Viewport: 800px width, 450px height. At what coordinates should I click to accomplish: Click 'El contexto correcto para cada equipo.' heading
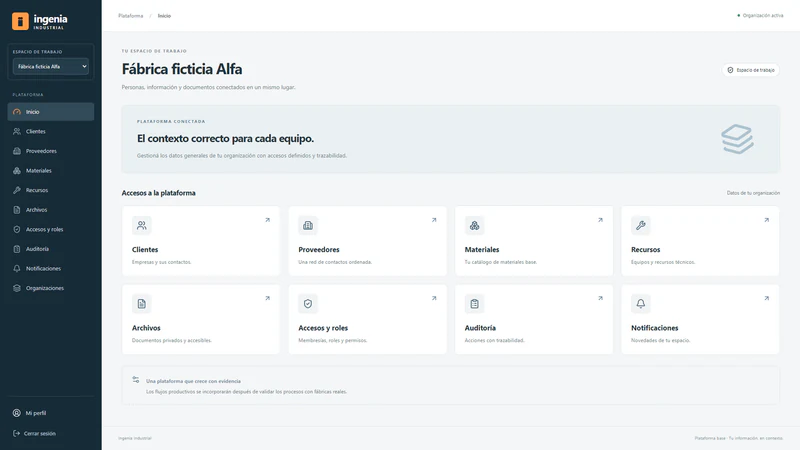coord(226,138)
